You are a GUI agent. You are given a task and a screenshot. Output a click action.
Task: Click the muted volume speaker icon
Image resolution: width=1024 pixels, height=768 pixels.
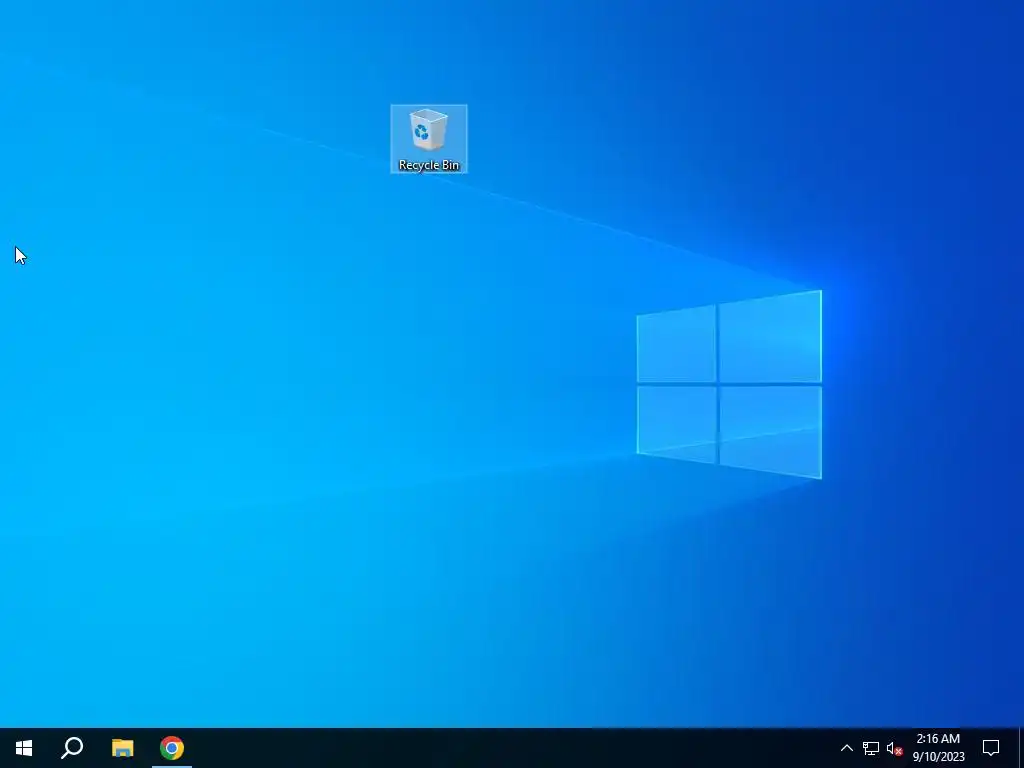pos(894,748)
